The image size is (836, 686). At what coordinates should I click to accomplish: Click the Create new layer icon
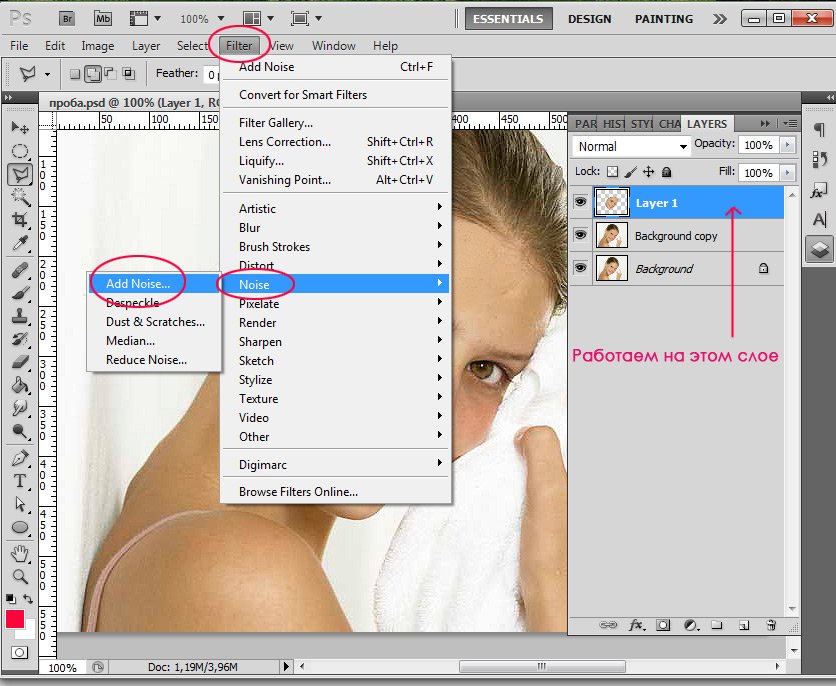(743, 625)
